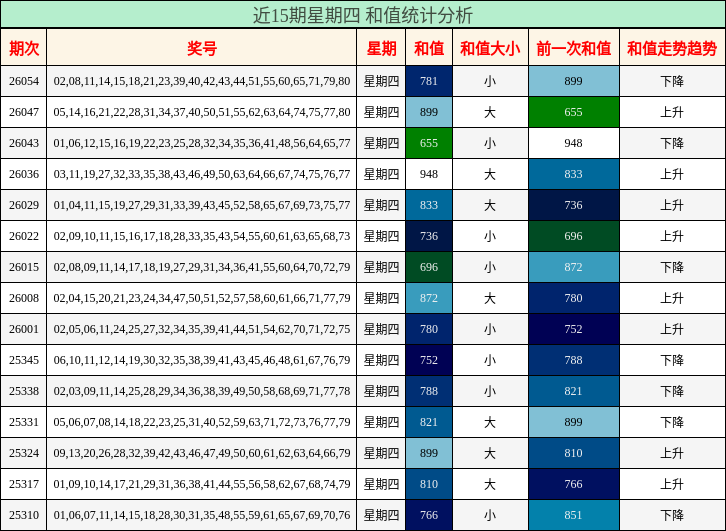The width and height of the screenshot is (726, 531).
Task: Select 和值 cell 872 in row 26008
Action: click(x=429, y=298)
